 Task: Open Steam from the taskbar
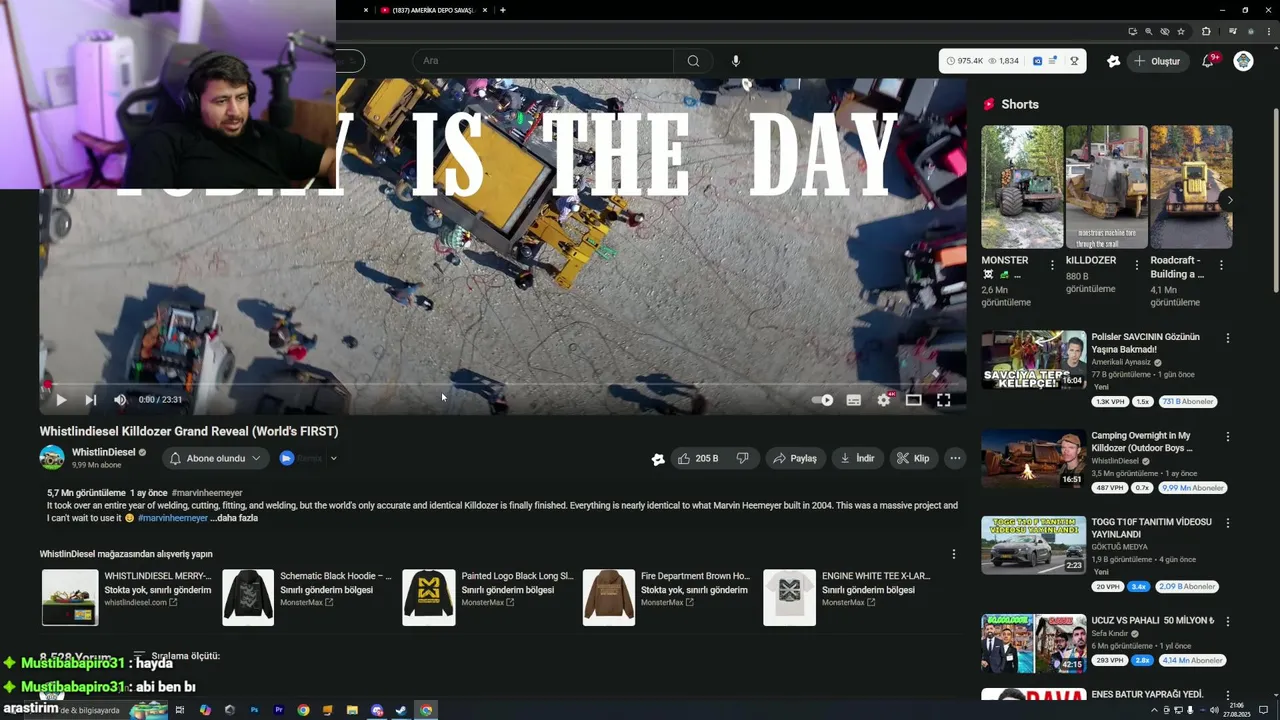[x=401, y=710]
